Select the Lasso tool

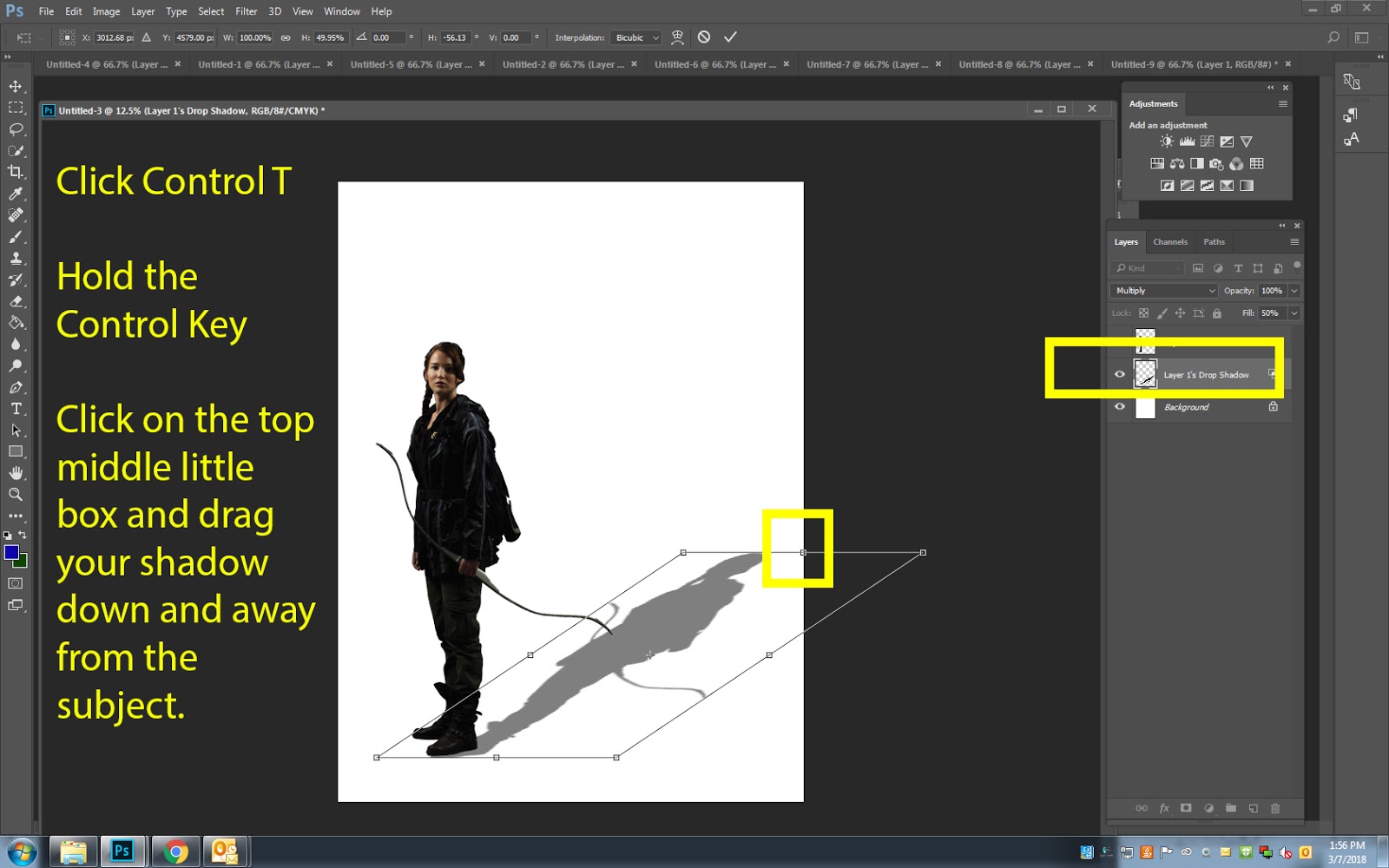(x=14, y=128)
